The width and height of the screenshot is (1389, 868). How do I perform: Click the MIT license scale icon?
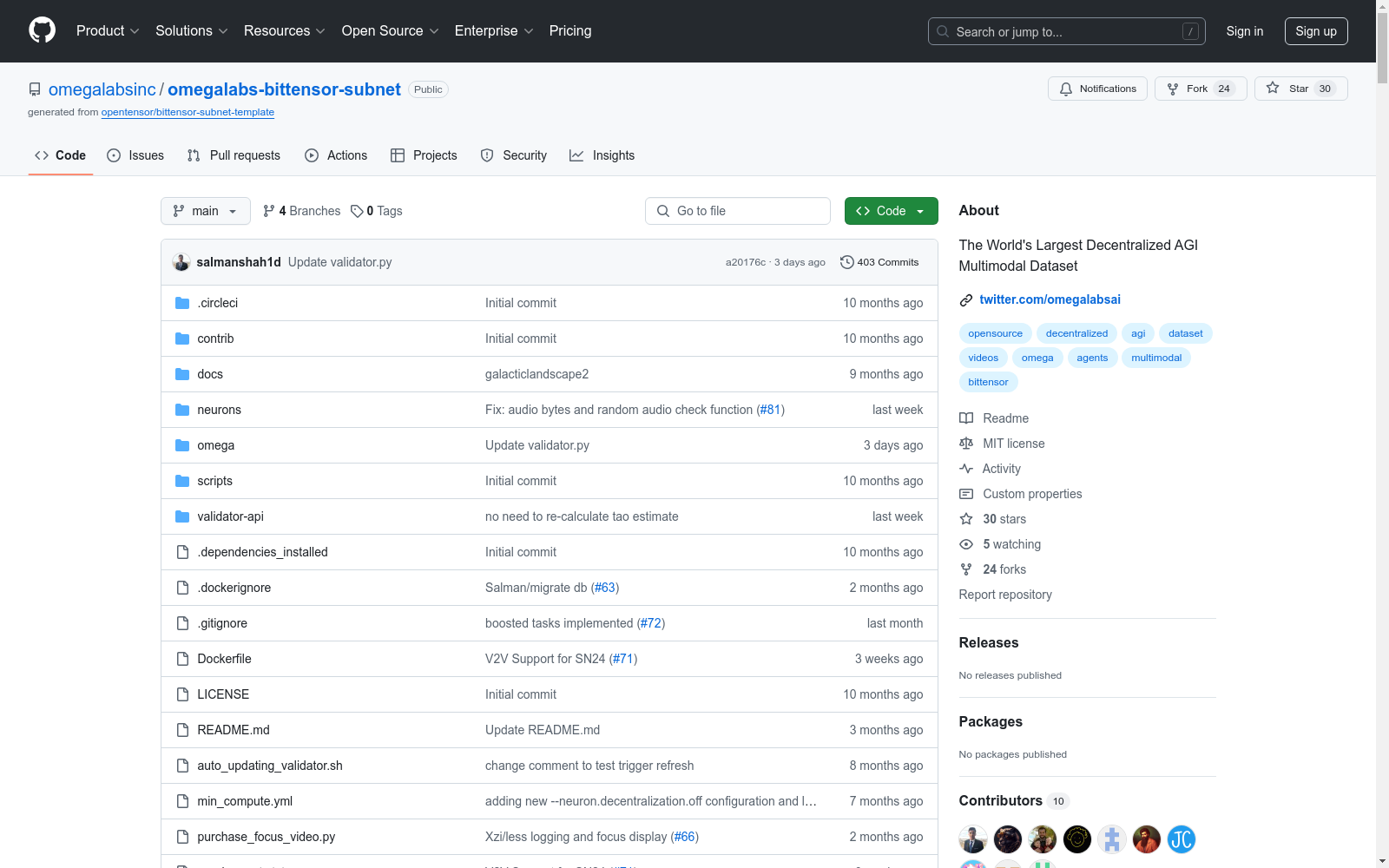click(x=966, y=444)
